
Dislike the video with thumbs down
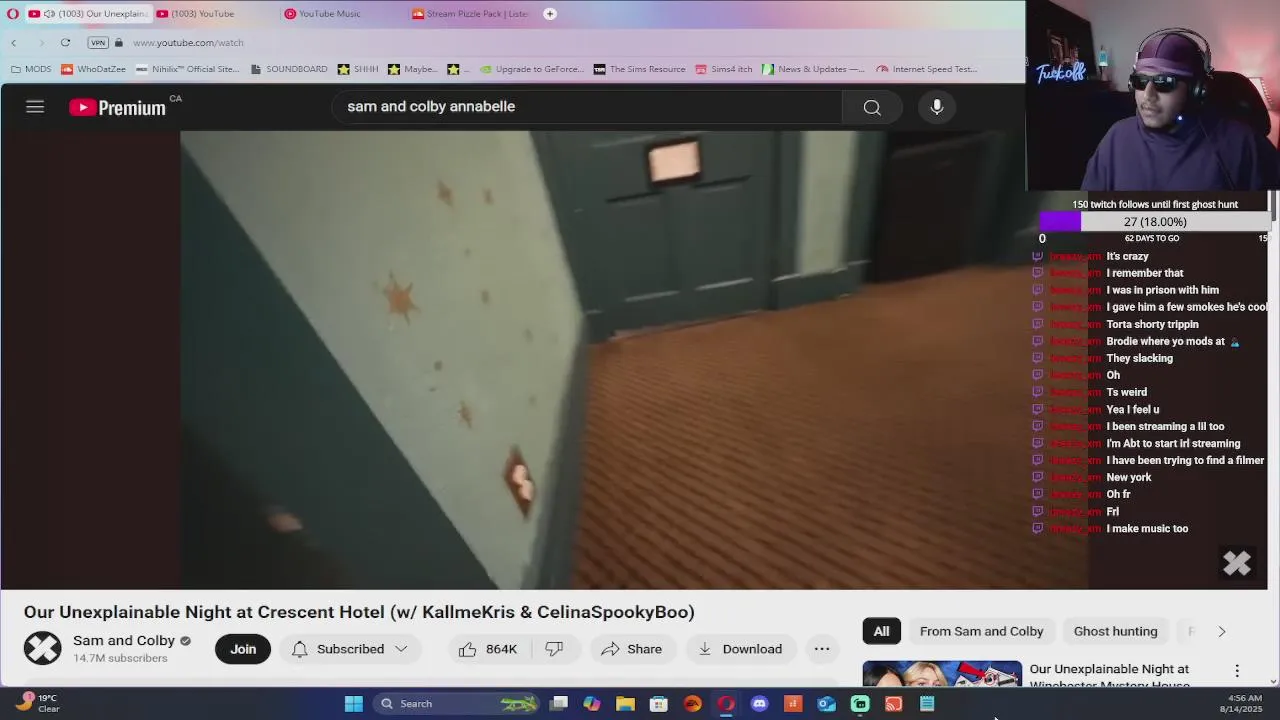[x=554, y=649]
